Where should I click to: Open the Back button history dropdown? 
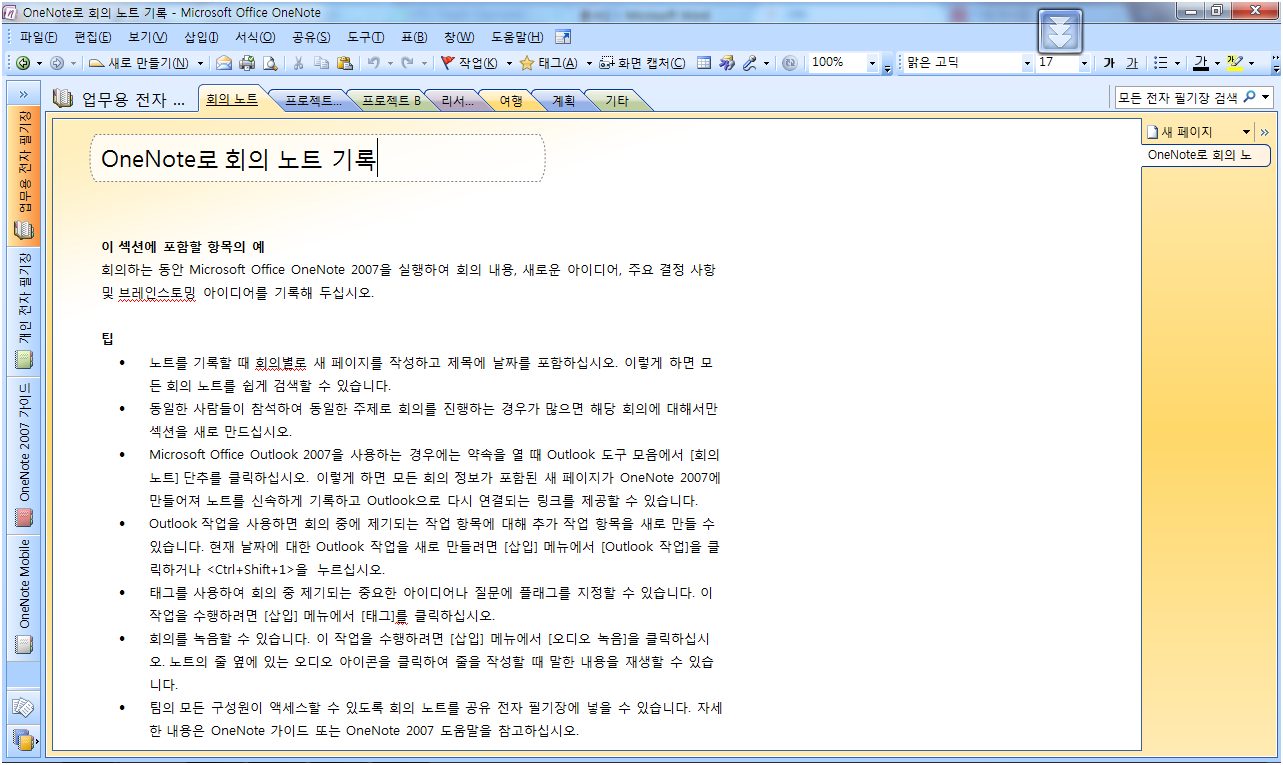pyautogui.click(x=39, y=63)
